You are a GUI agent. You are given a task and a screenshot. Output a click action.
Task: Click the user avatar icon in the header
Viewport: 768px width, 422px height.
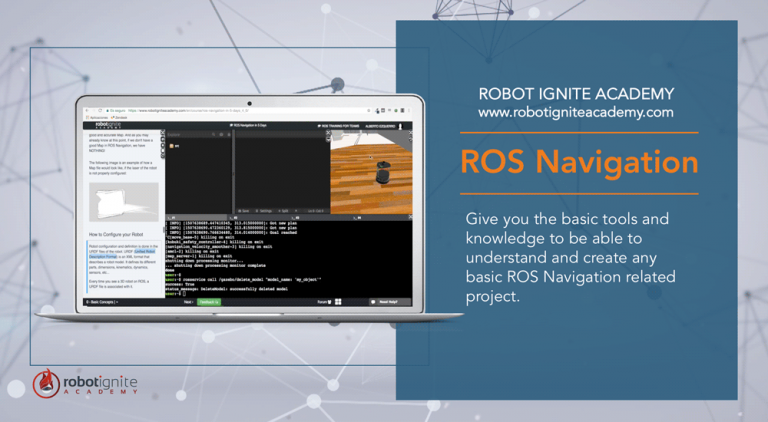click(x=401, y=126)
